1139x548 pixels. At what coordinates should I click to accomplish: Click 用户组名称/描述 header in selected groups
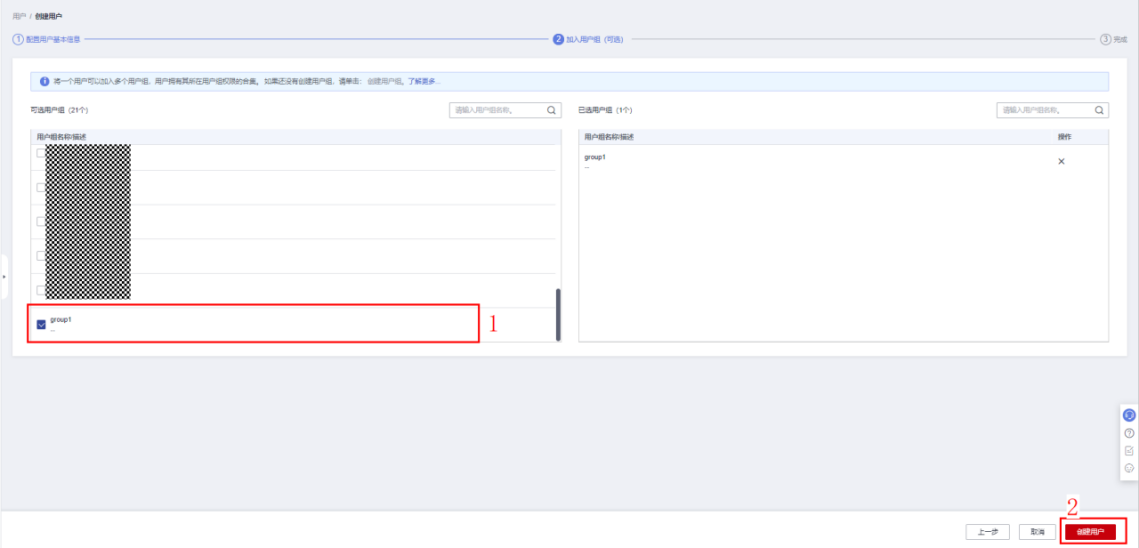609,137
